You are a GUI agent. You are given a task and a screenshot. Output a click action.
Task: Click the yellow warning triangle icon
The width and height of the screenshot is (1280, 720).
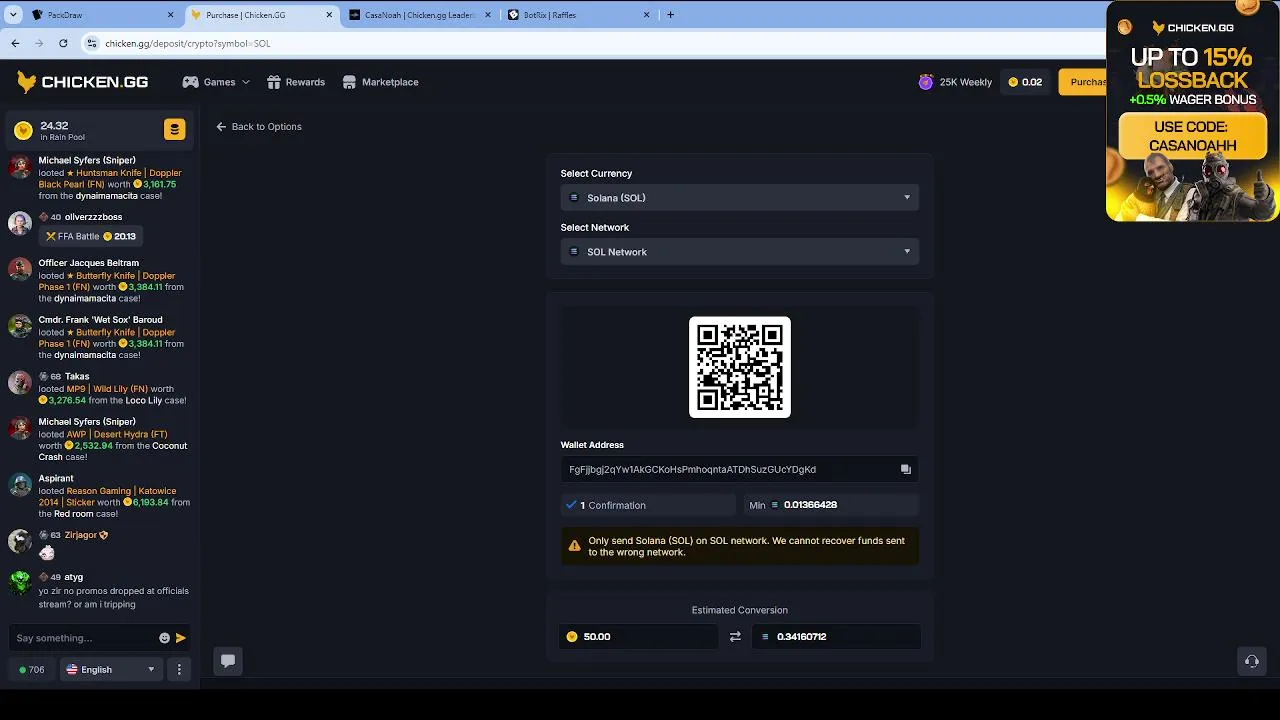574,546
